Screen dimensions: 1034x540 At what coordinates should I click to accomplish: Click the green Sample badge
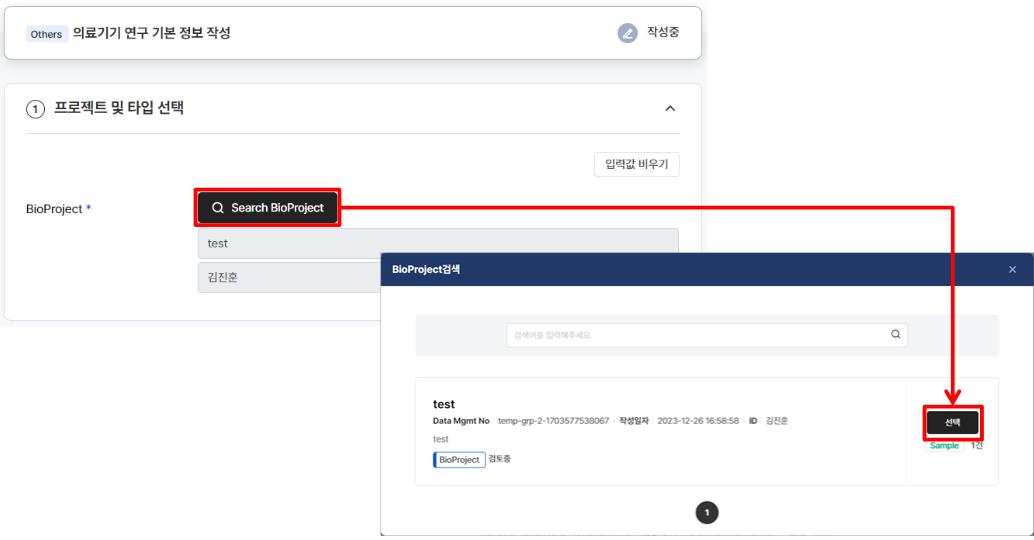tap(944, 445)
